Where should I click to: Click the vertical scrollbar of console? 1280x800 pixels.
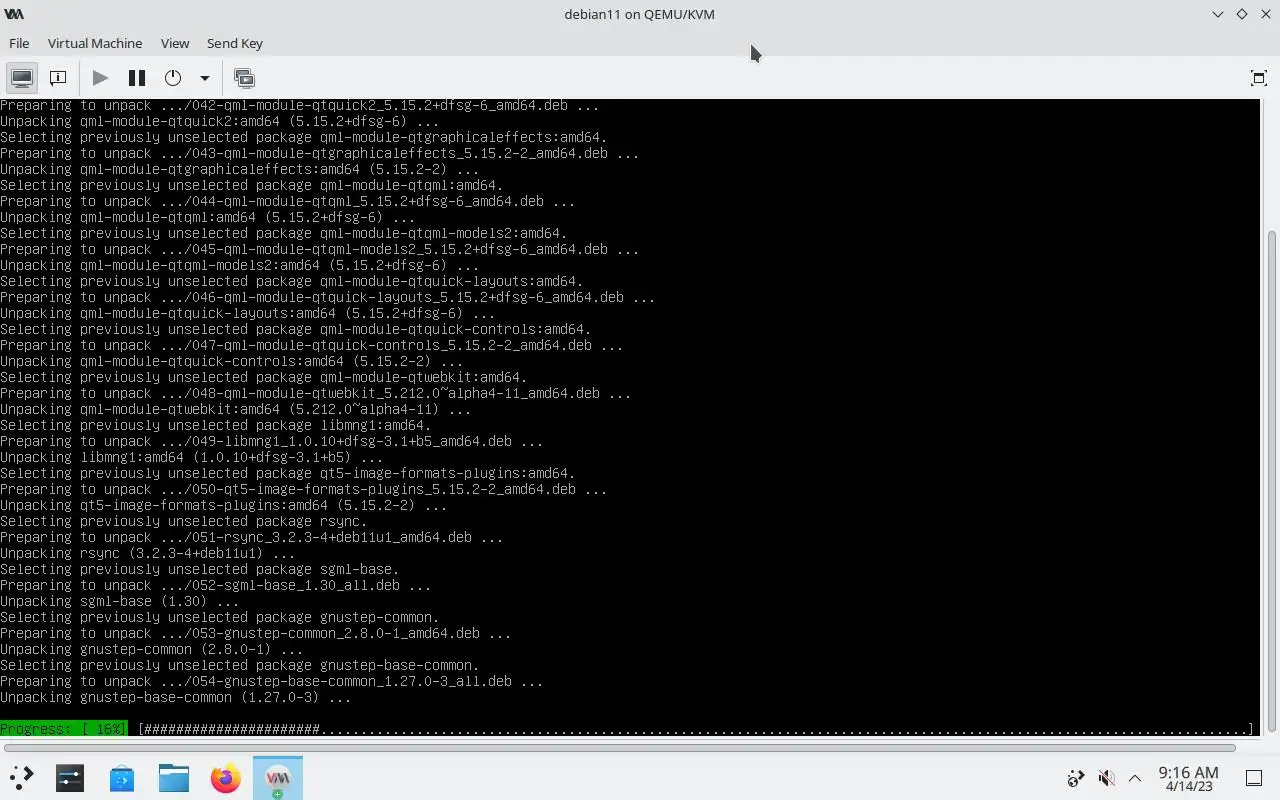tap(1272, 480)
